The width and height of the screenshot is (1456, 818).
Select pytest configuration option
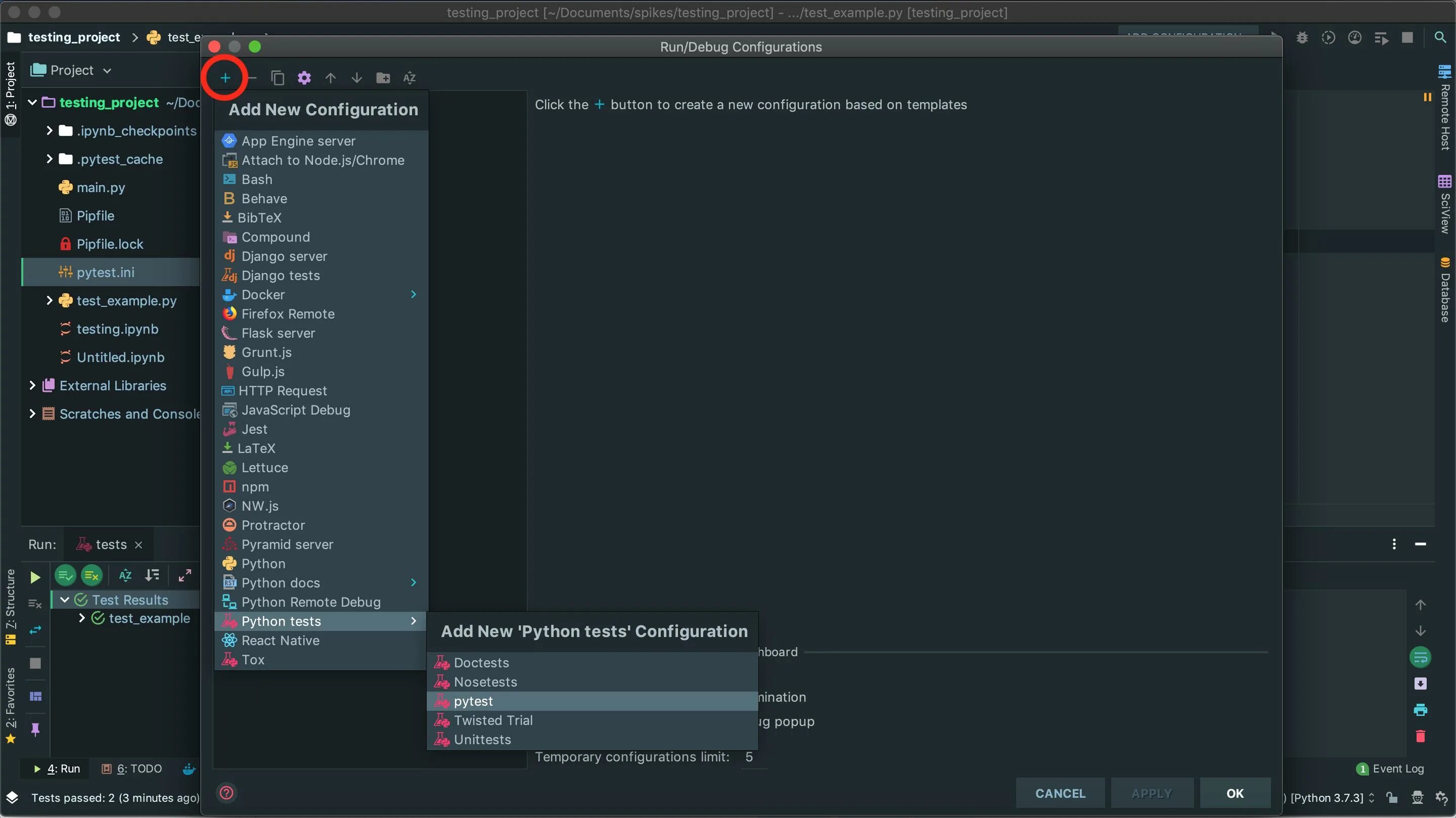(x=473, y=700)
